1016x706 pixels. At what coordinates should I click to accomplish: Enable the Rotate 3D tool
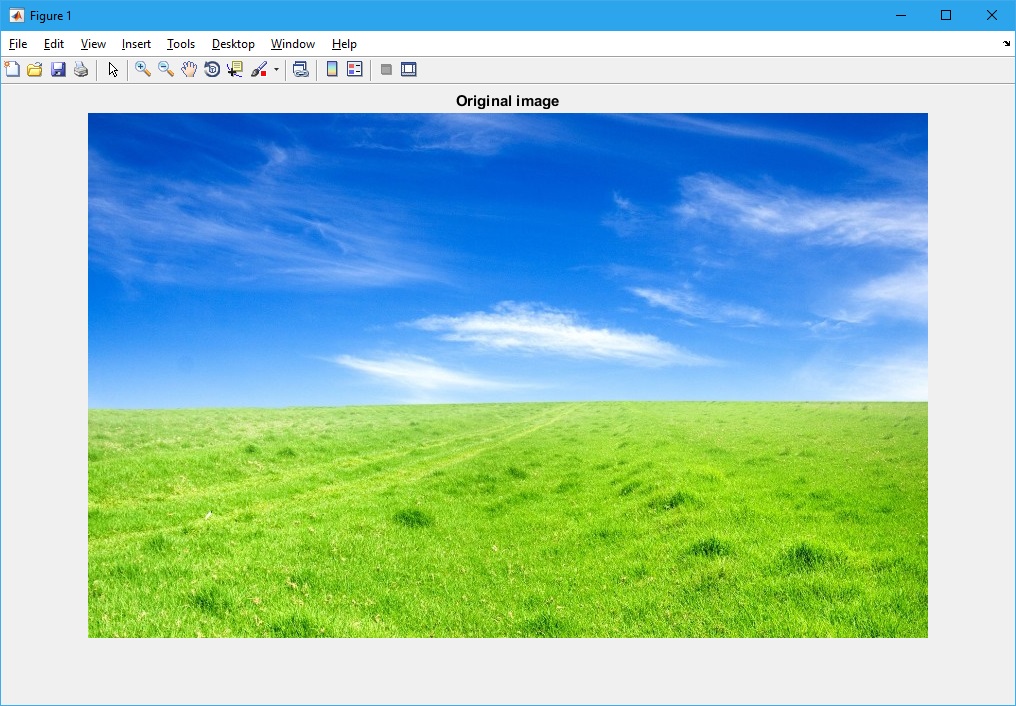click(212, 70)
